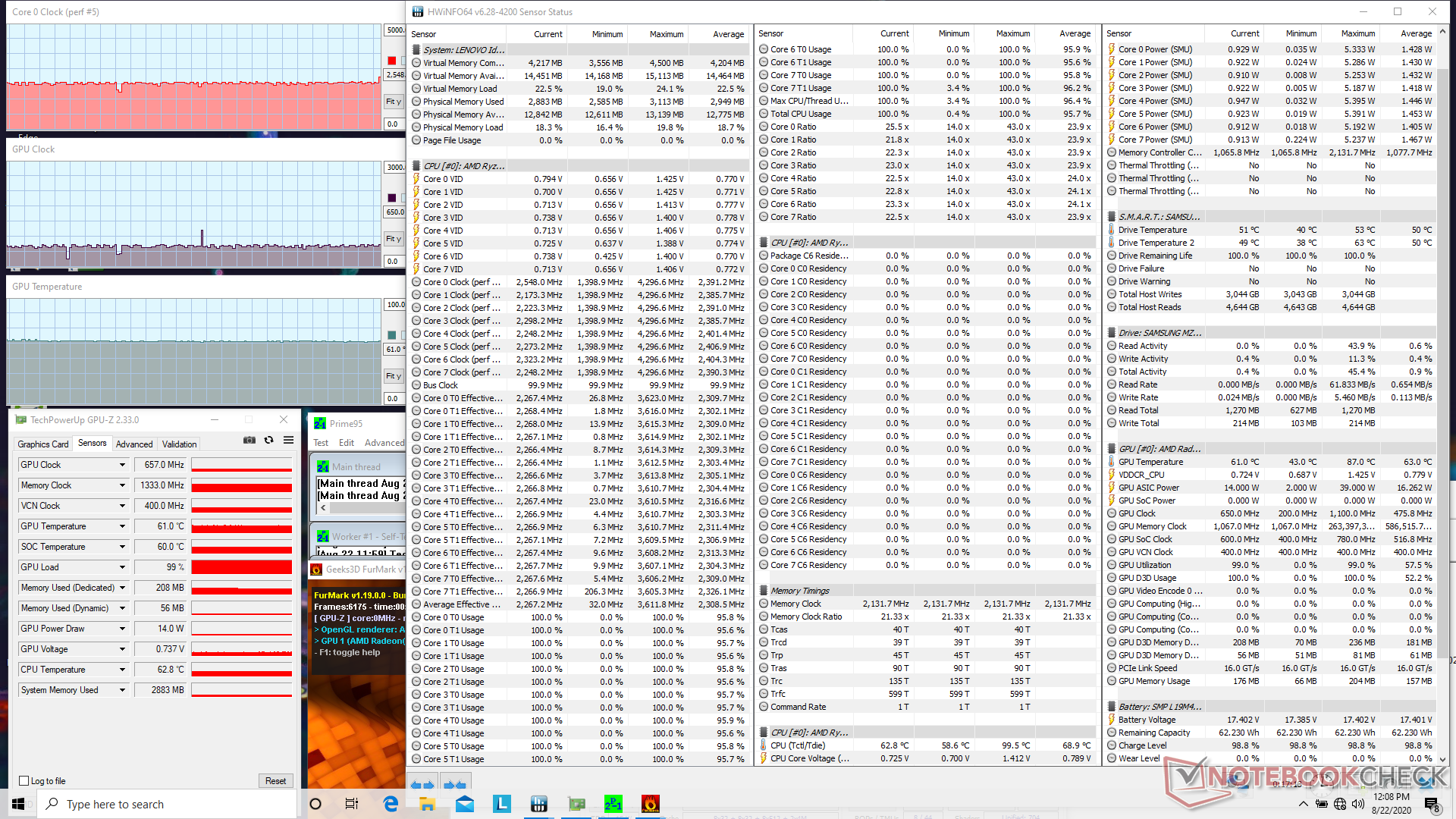Click the GPU-Z screenshot camera icon
Viewport: 1456px width, 819px height.
[x=249, y=440]
